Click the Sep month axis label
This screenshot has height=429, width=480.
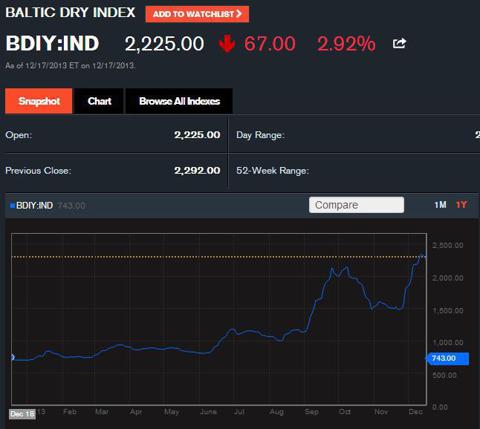[x=311, y=412]
